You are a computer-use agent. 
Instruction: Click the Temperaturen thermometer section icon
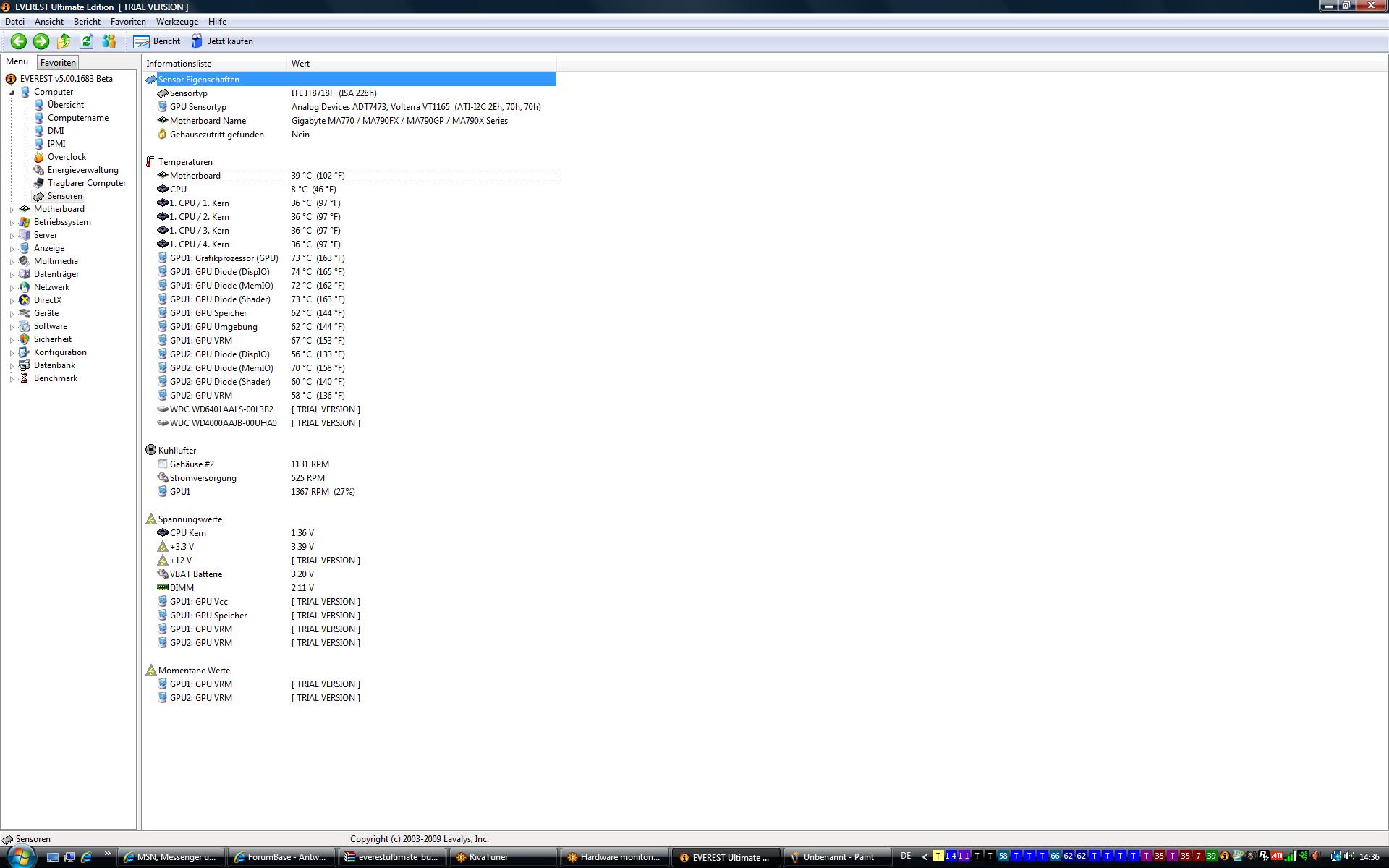tap(150, 162)
